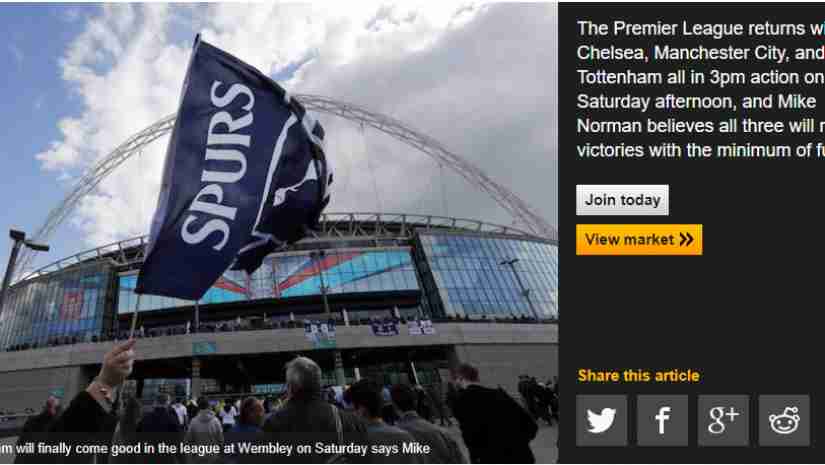Select the photo caption about Wembley

pos(215,449)
